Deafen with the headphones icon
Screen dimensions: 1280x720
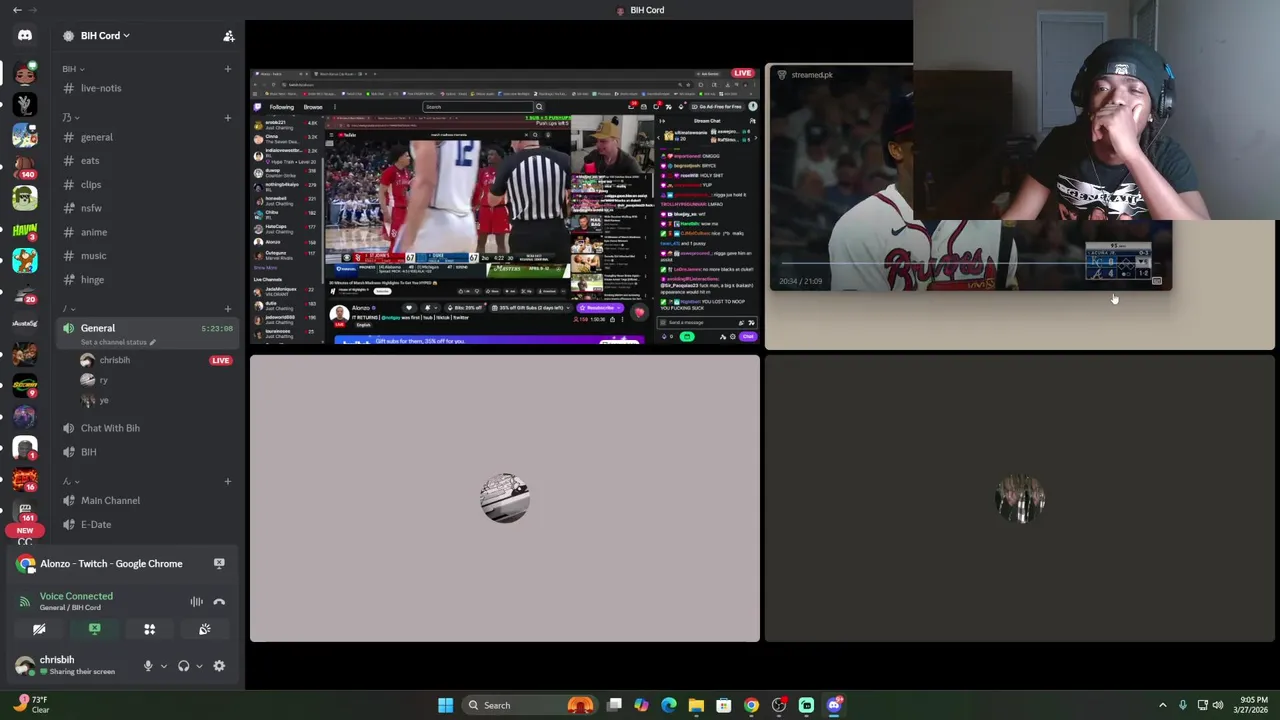pos(183,666)
